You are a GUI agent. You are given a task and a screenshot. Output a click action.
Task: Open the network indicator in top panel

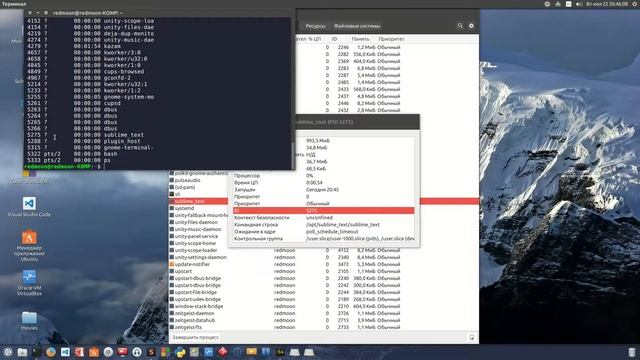[558, 4]
